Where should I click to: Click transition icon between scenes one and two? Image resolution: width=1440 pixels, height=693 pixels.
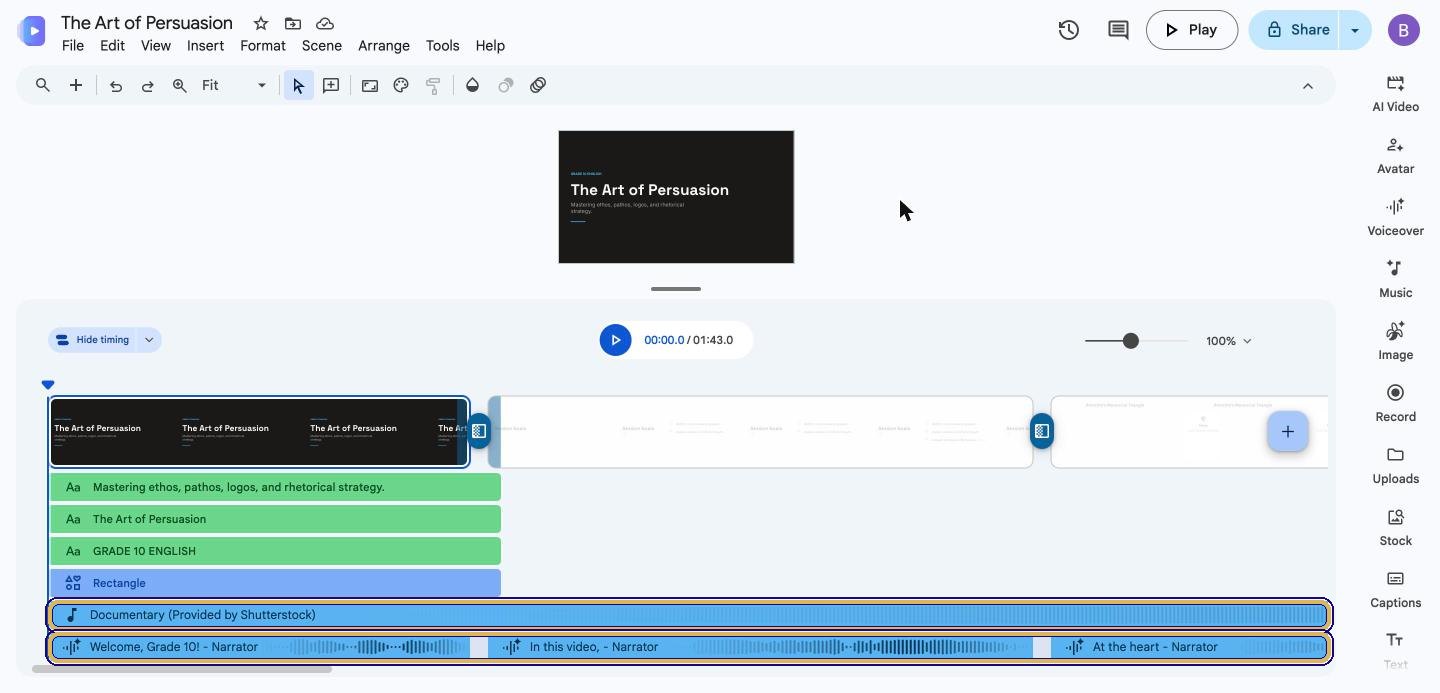479,431
